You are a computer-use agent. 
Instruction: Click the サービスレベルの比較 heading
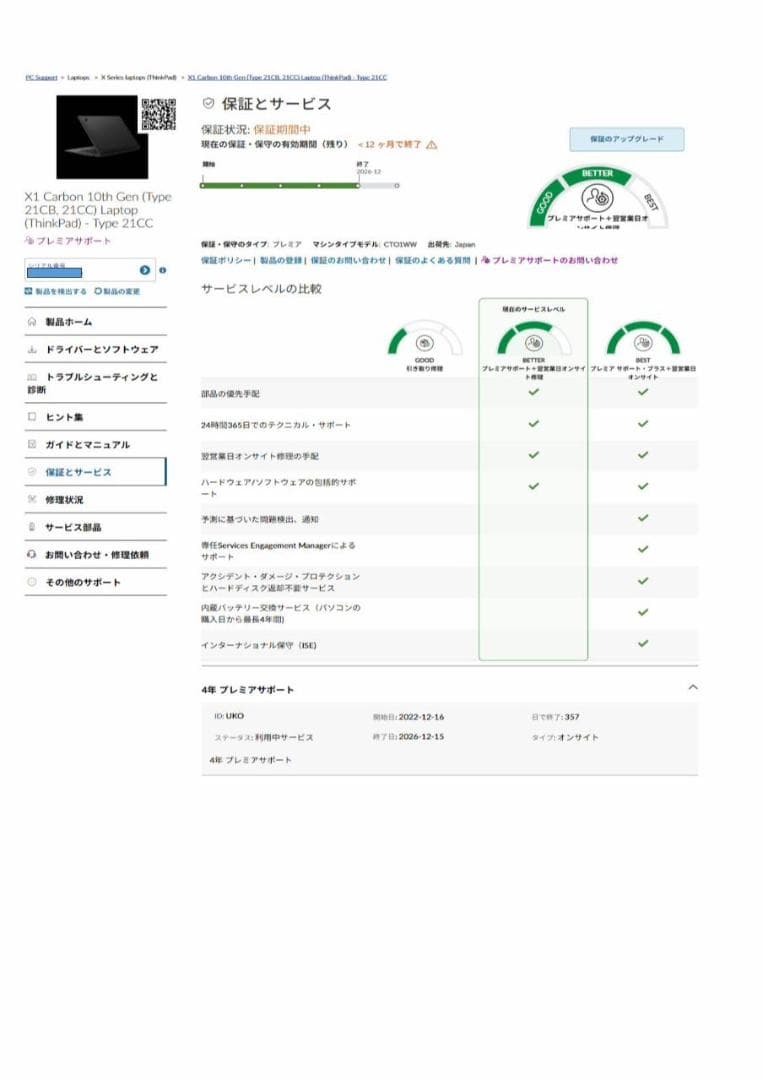tap(261, 289)
